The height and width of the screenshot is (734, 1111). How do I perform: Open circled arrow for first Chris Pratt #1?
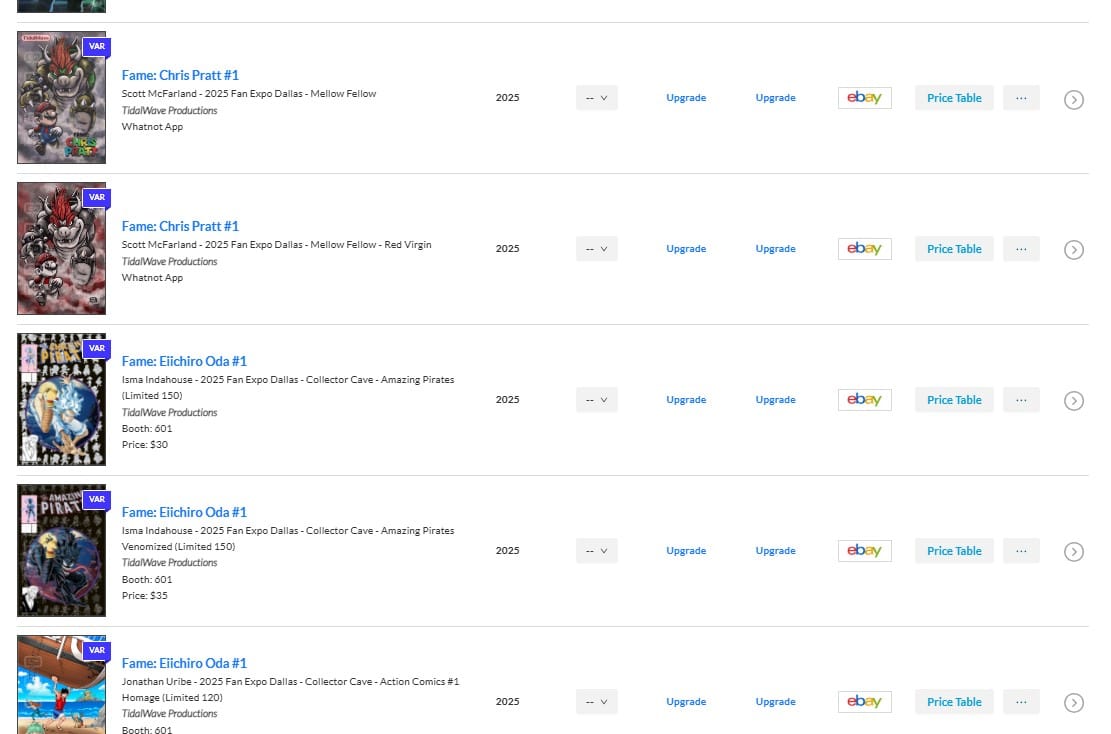(x=1073, y=99)
